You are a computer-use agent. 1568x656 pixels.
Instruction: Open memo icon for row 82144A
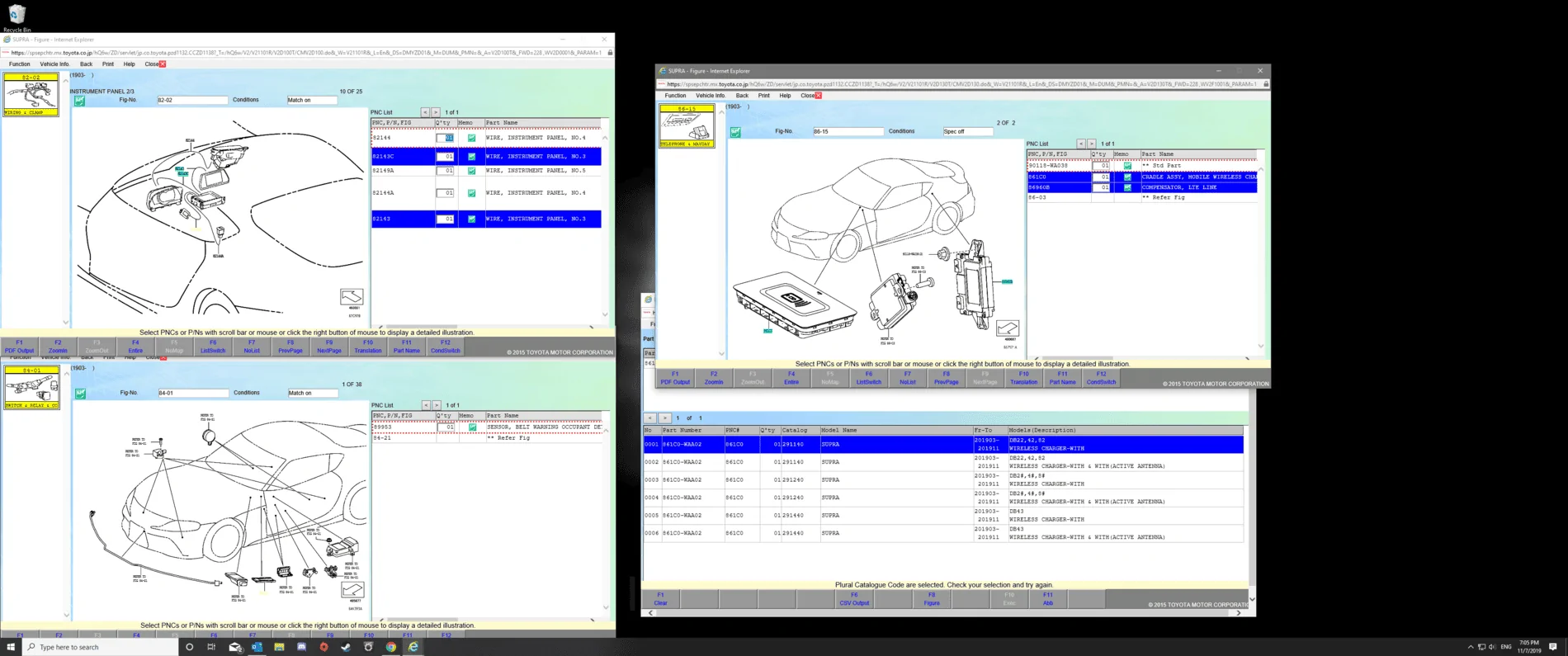pyautogui.click(x=472, y=193)
